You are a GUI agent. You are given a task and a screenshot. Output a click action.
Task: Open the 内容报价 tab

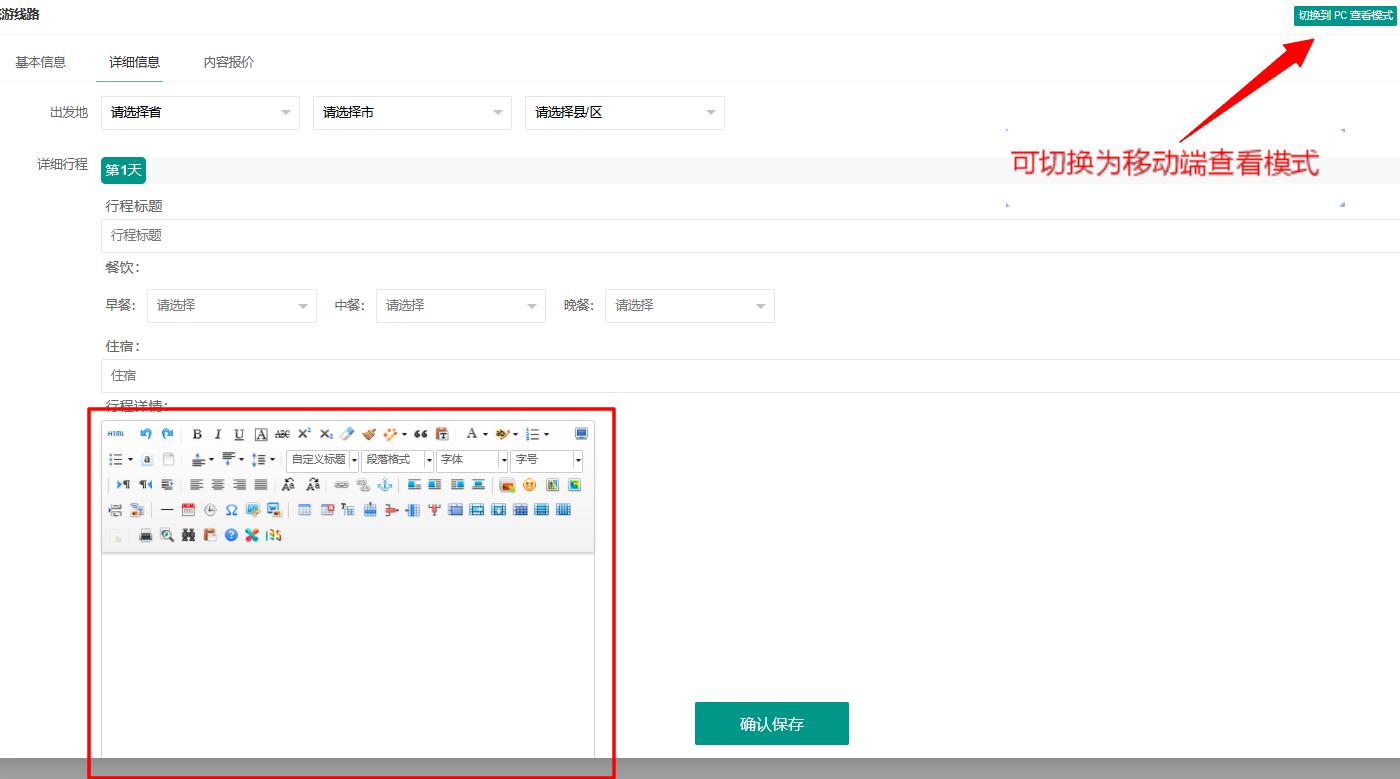click(227, 61)
